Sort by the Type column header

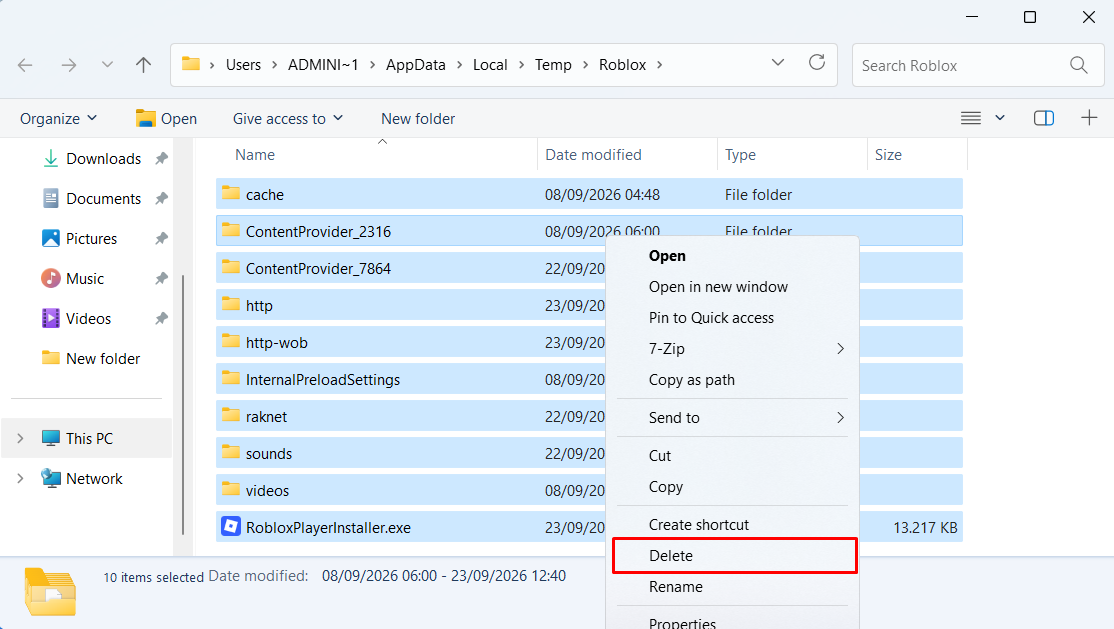[740, 155]
